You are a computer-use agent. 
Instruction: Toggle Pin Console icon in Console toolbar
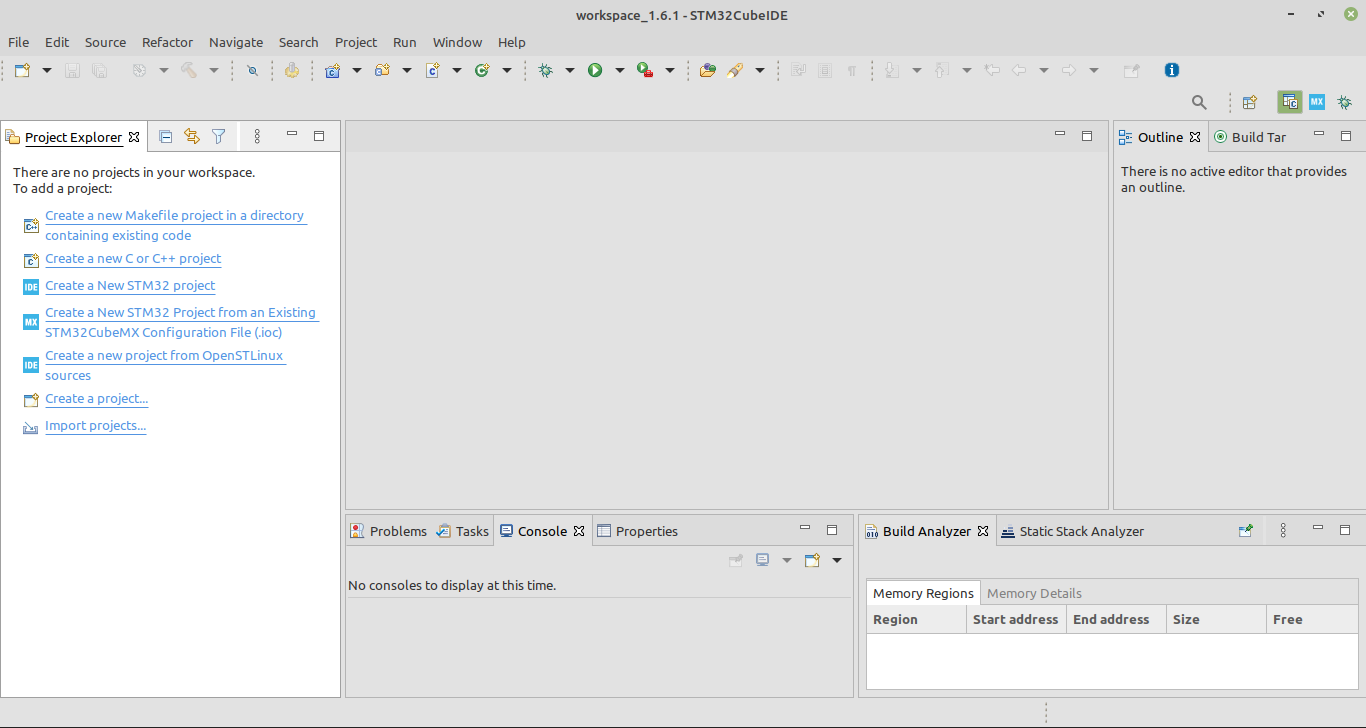pos(736,560)
